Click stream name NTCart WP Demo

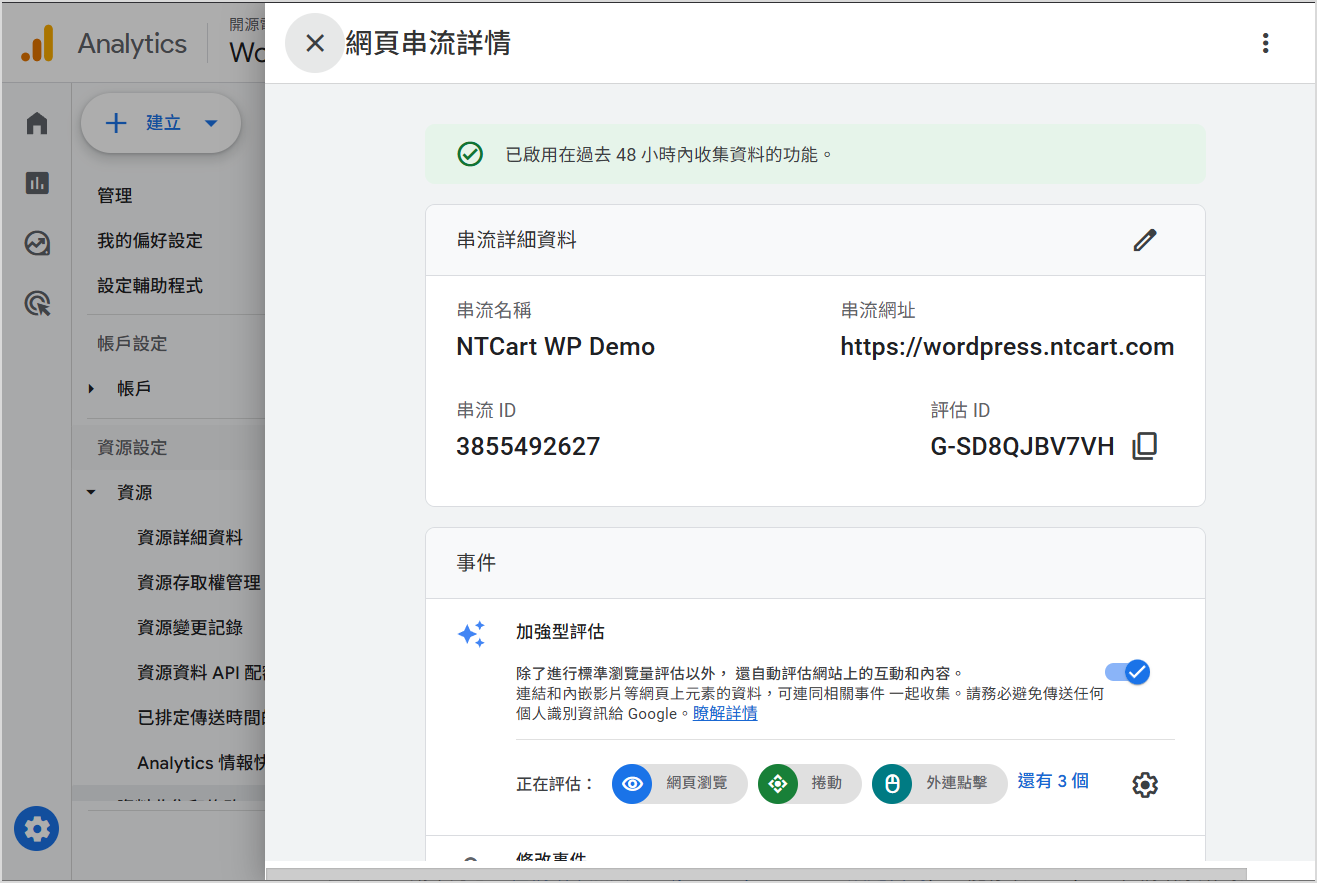click(555, 347)
